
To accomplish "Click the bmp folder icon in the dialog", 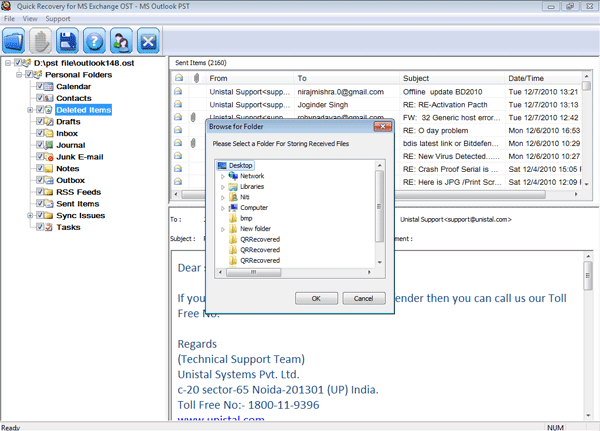I will pyautogui.click(x=233, y=218).
